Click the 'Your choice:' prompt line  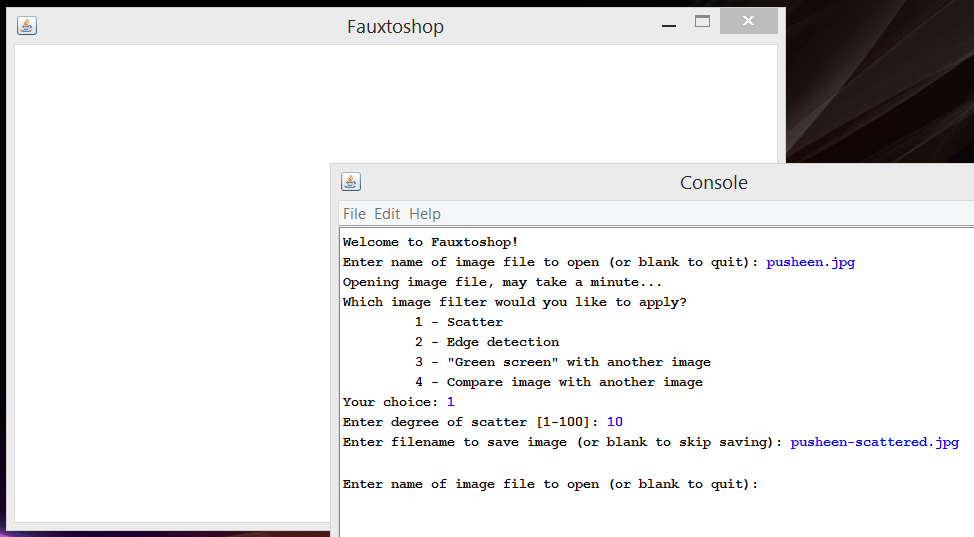[x=398, y=402]
